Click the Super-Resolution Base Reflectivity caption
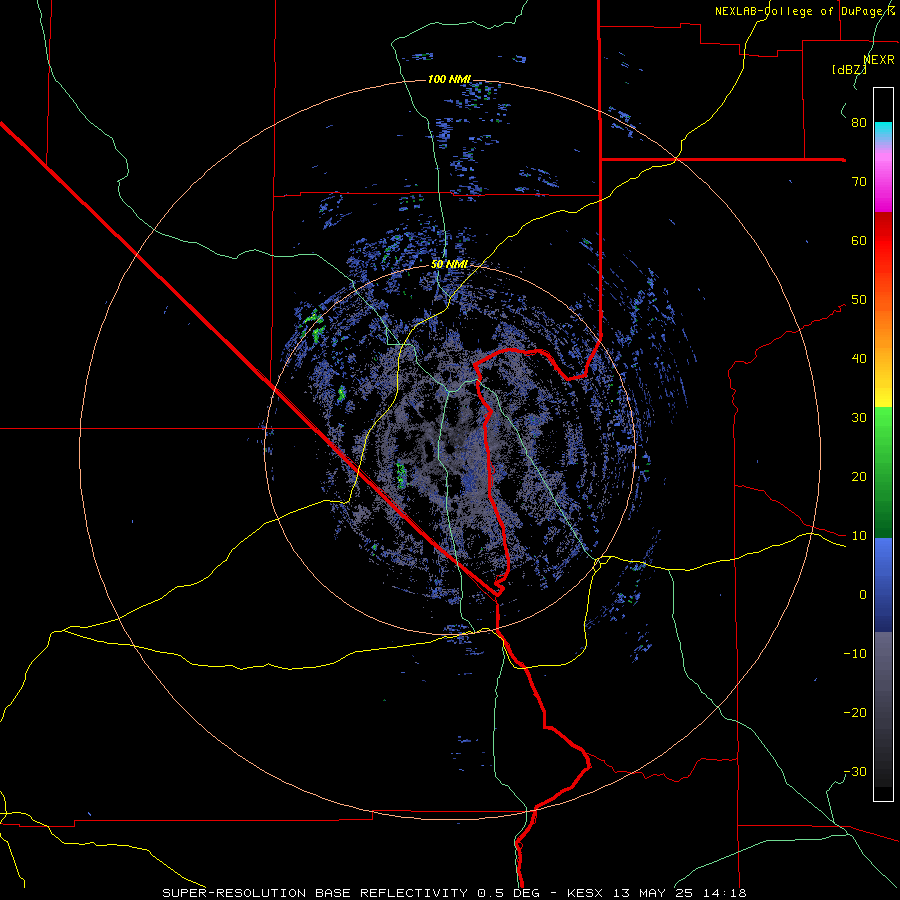Screen dimensions: 900x900 [x=455, y=893]
